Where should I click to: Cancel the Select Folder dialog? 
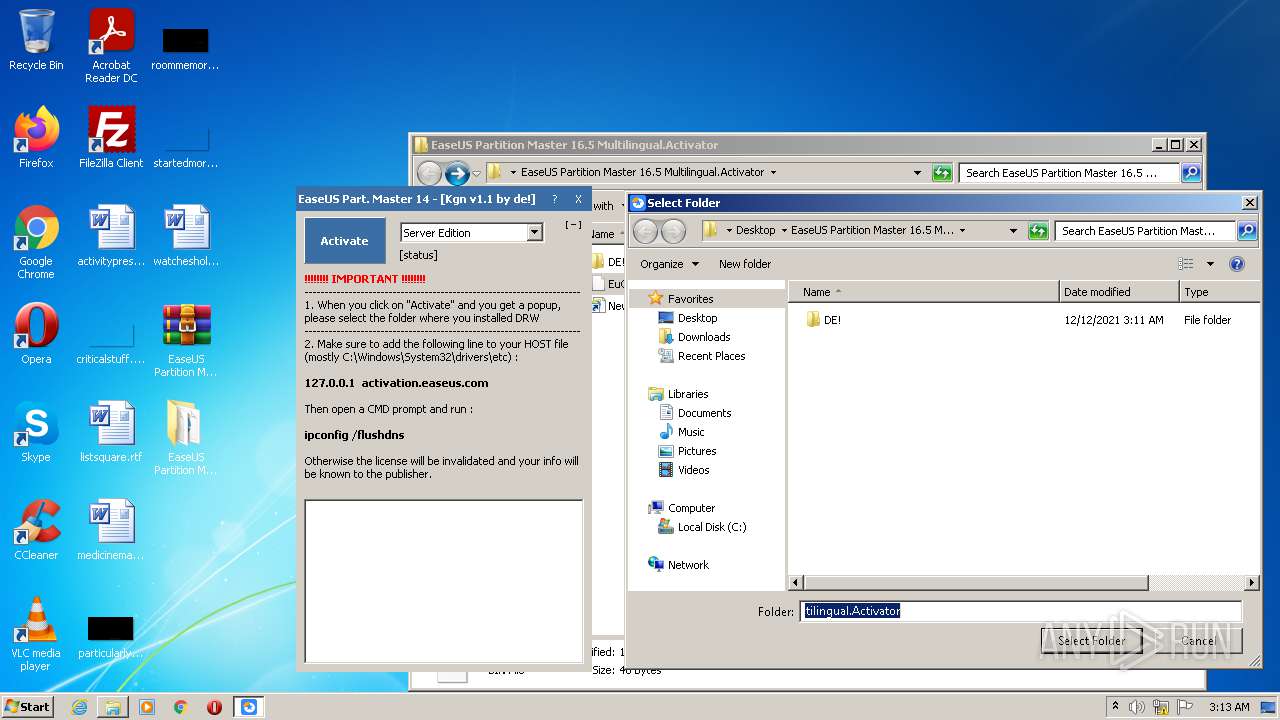pos(1198,641)
